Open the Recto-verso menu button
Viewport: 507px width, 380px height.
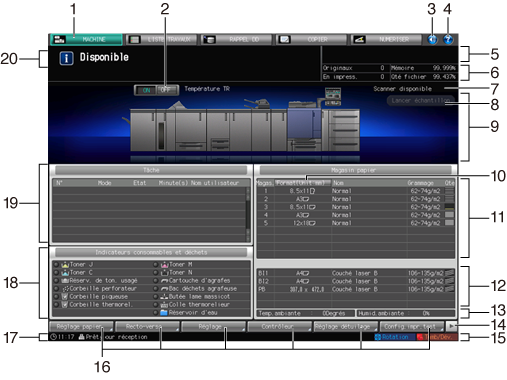pos(147,327)
